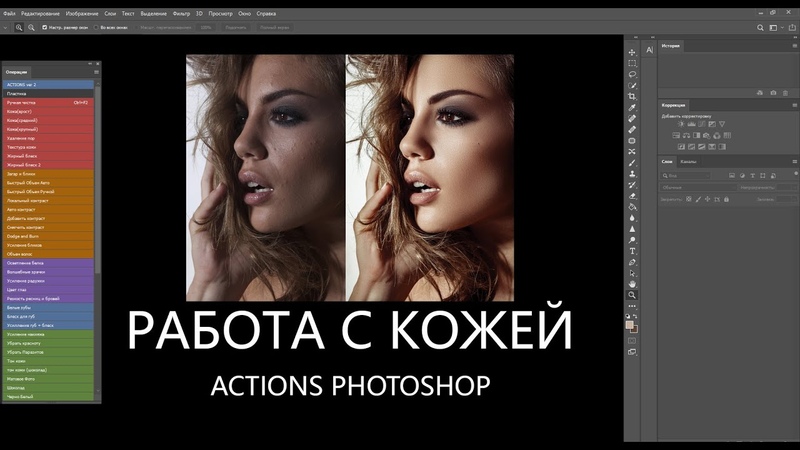Screen dimensions: 800x450
Task: Run the 'Удаление пор' action
Action: 48,138
